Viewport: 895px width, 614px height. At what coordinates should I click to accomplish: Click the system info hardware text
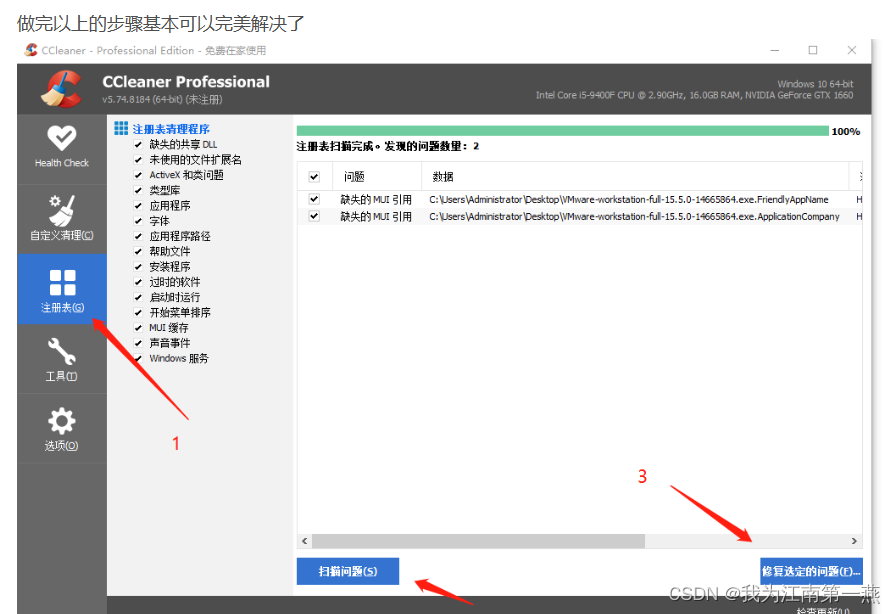coord(694,95)
